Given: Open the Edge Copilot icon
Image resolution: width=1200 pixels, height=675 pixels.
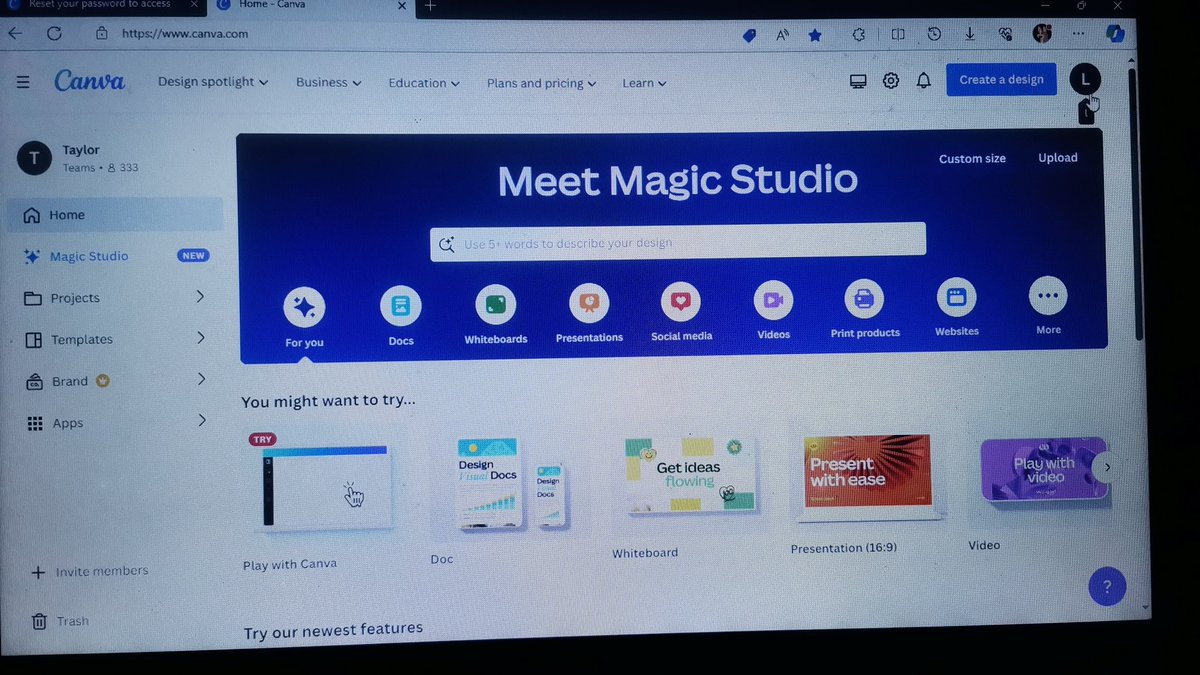Looking at the screenshot, I should [1115, 33].
